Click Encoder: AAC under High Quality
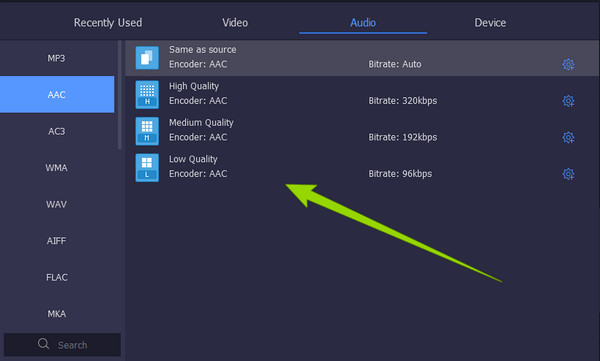The image size is (600, 361). click(x=198, y=101)
